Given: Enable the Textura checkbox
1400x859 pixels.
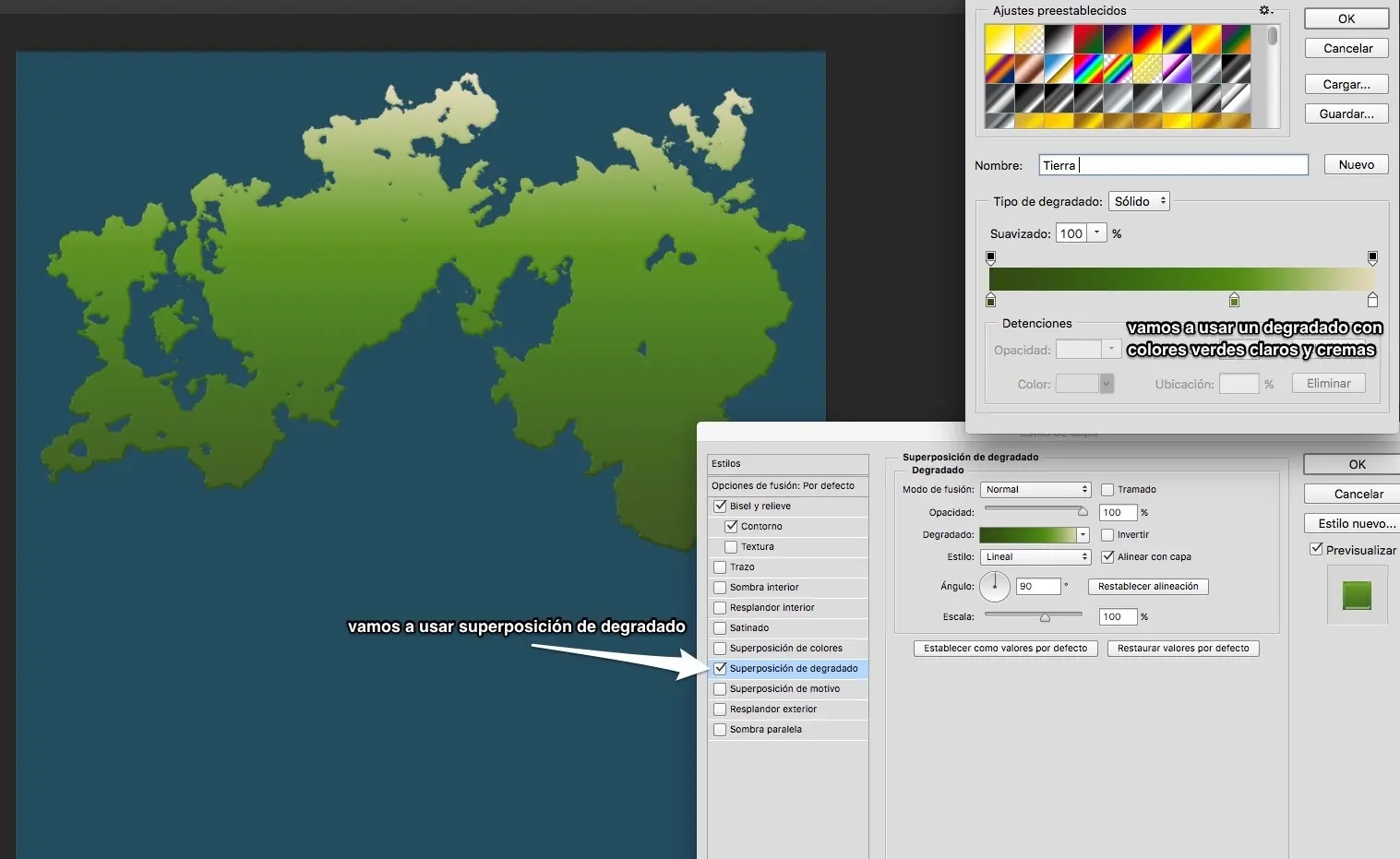Looking at the screenshot, I should tap(731, 546).
